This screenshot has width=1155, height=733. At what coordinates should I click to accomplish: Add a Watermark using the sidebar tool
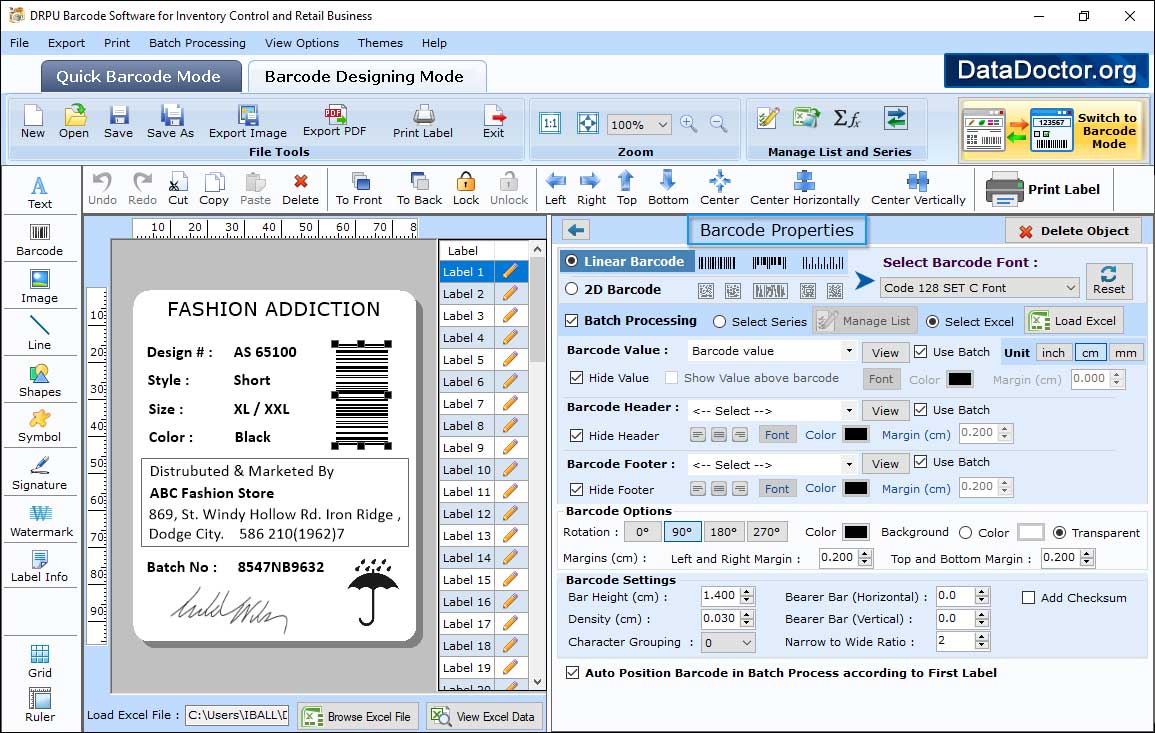[41, 520]
